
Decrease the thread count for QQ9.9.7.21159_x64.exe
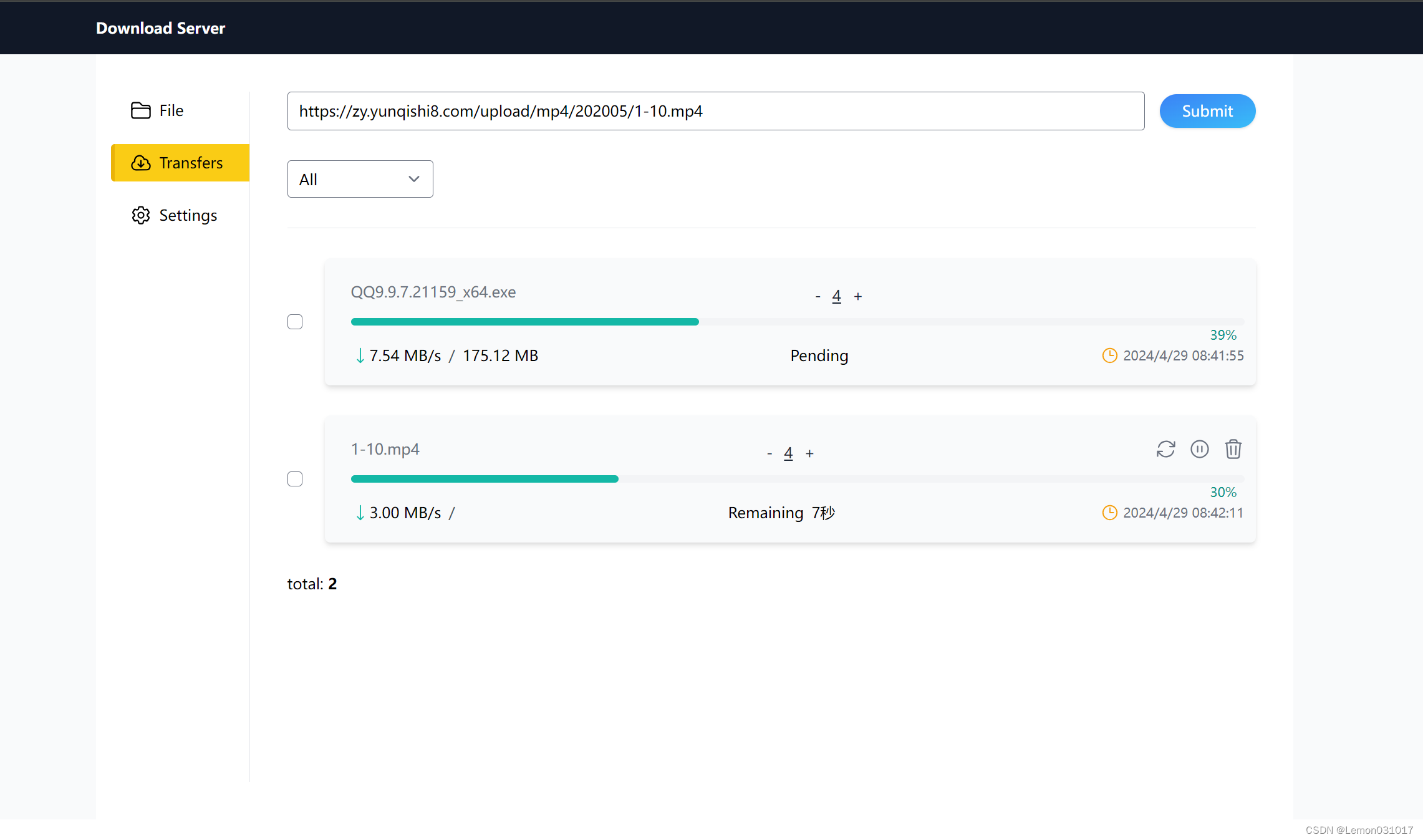818,297
